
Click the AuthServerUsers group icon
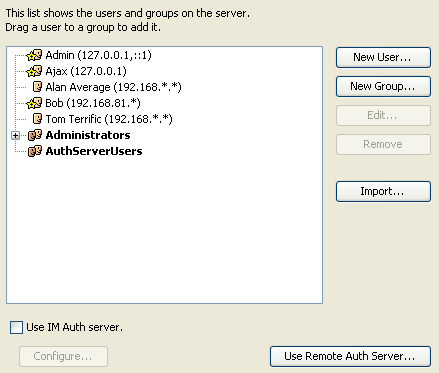35,151
